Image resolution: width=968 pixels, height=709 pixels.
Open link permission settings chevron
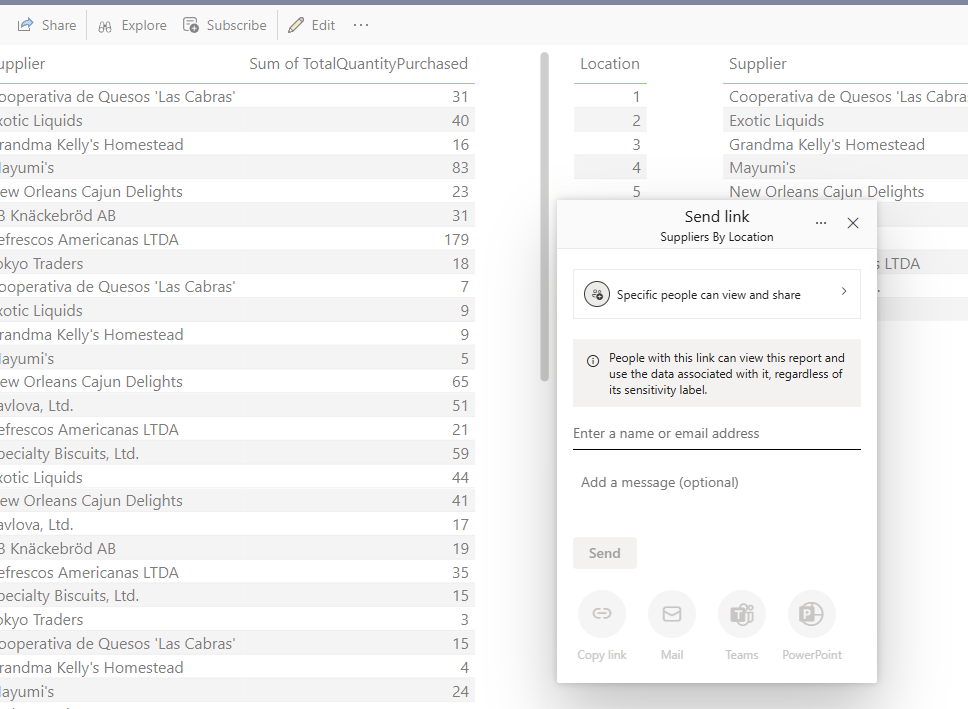point(845,293)
